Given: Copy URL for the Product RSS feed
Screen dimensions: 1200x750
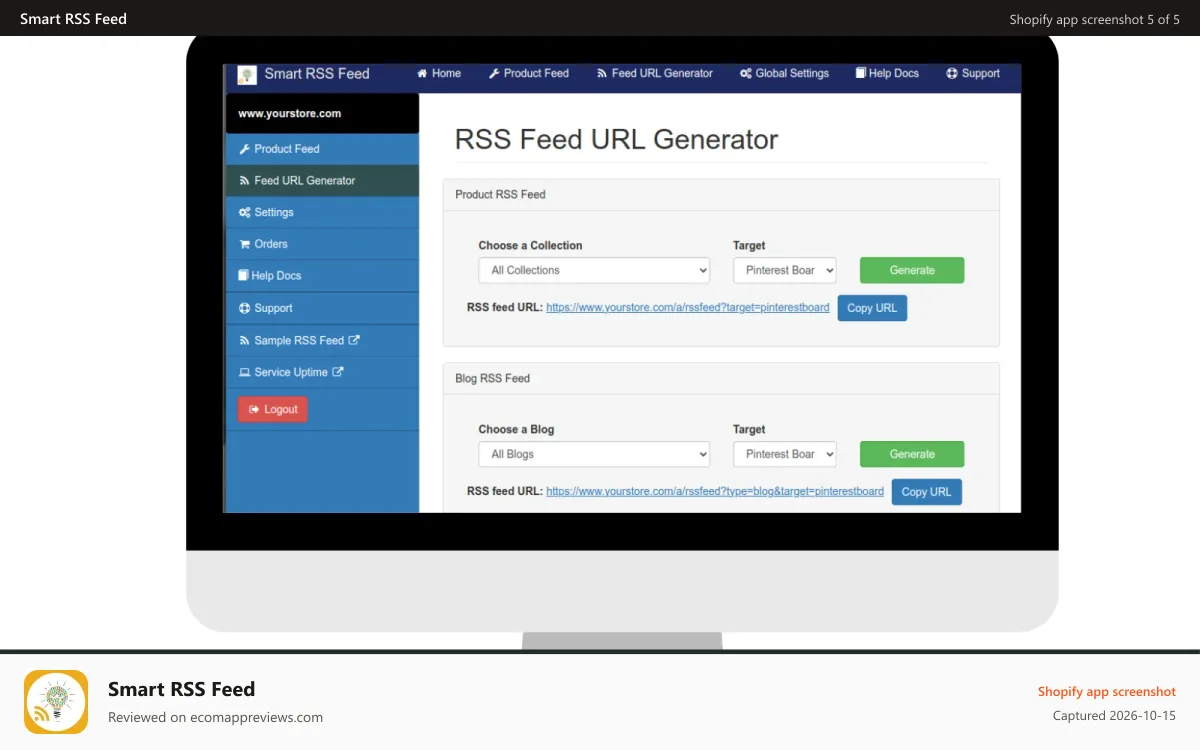Looking at the screenshot, I should point(872,308).
